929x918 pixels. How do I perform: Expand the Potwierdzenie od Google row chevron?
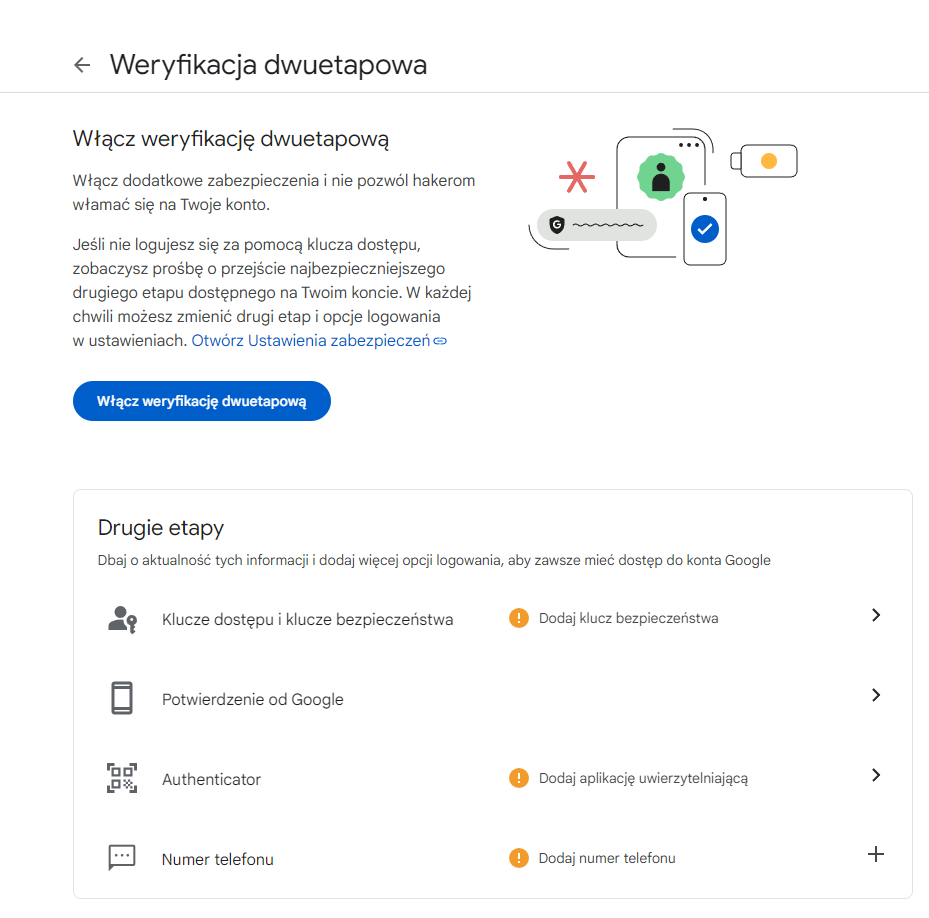[x=876, y=695]
